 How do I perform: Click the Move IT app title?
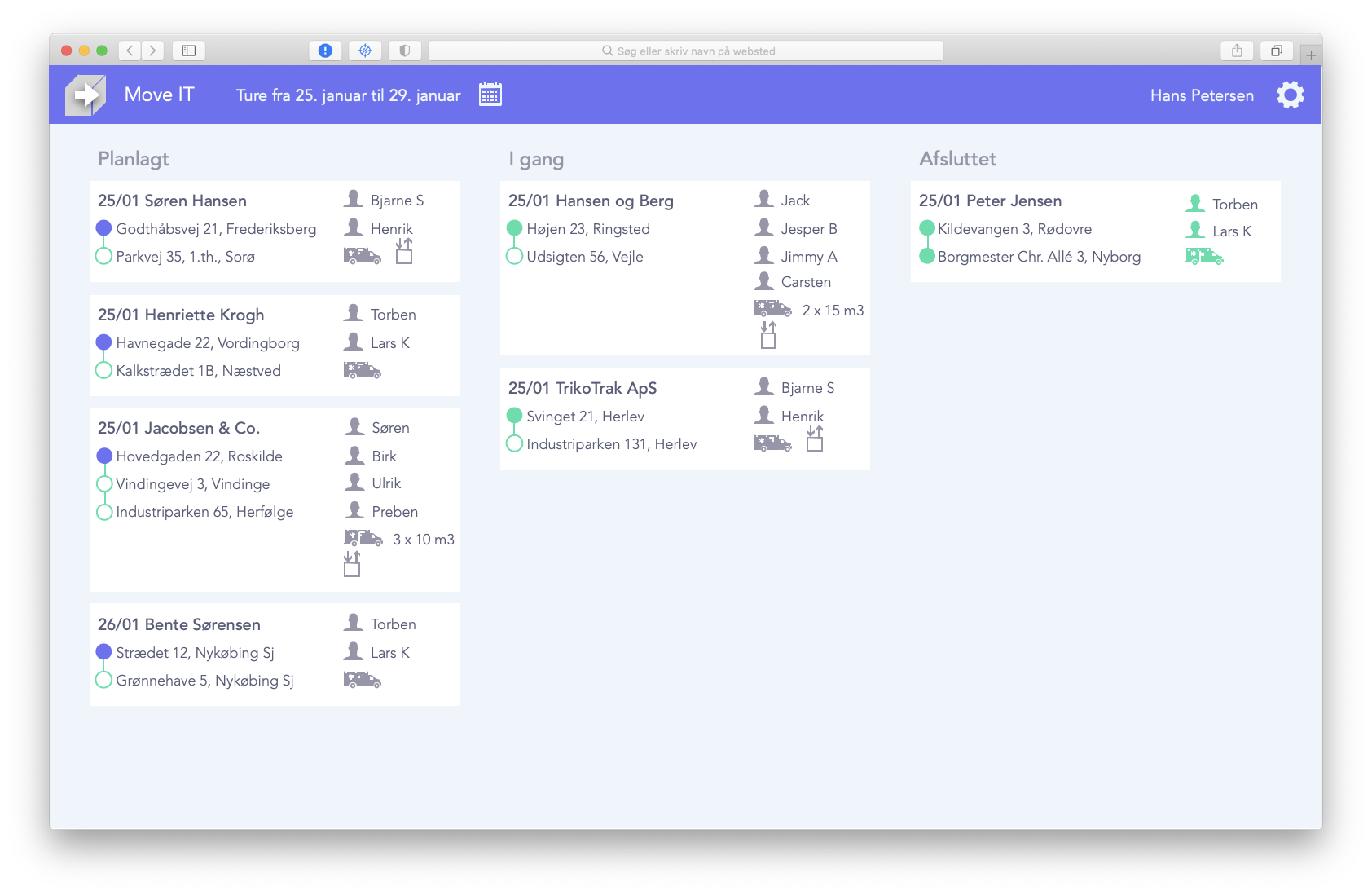(x=159, y=95)
